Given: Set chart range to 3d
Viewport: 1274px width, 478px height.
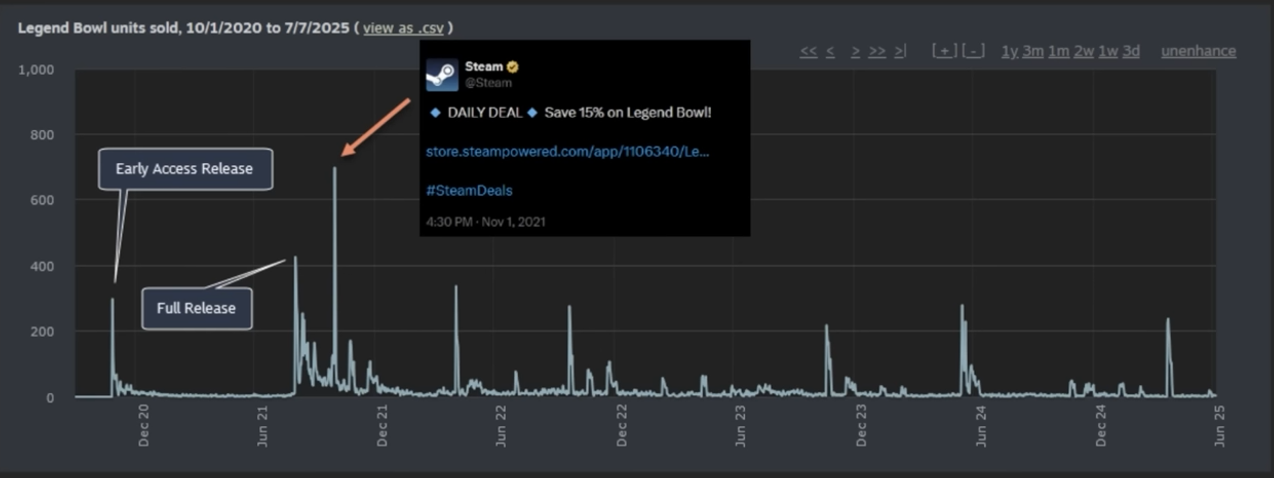Looking at the screenshot, I should (x=1131, y=51).
